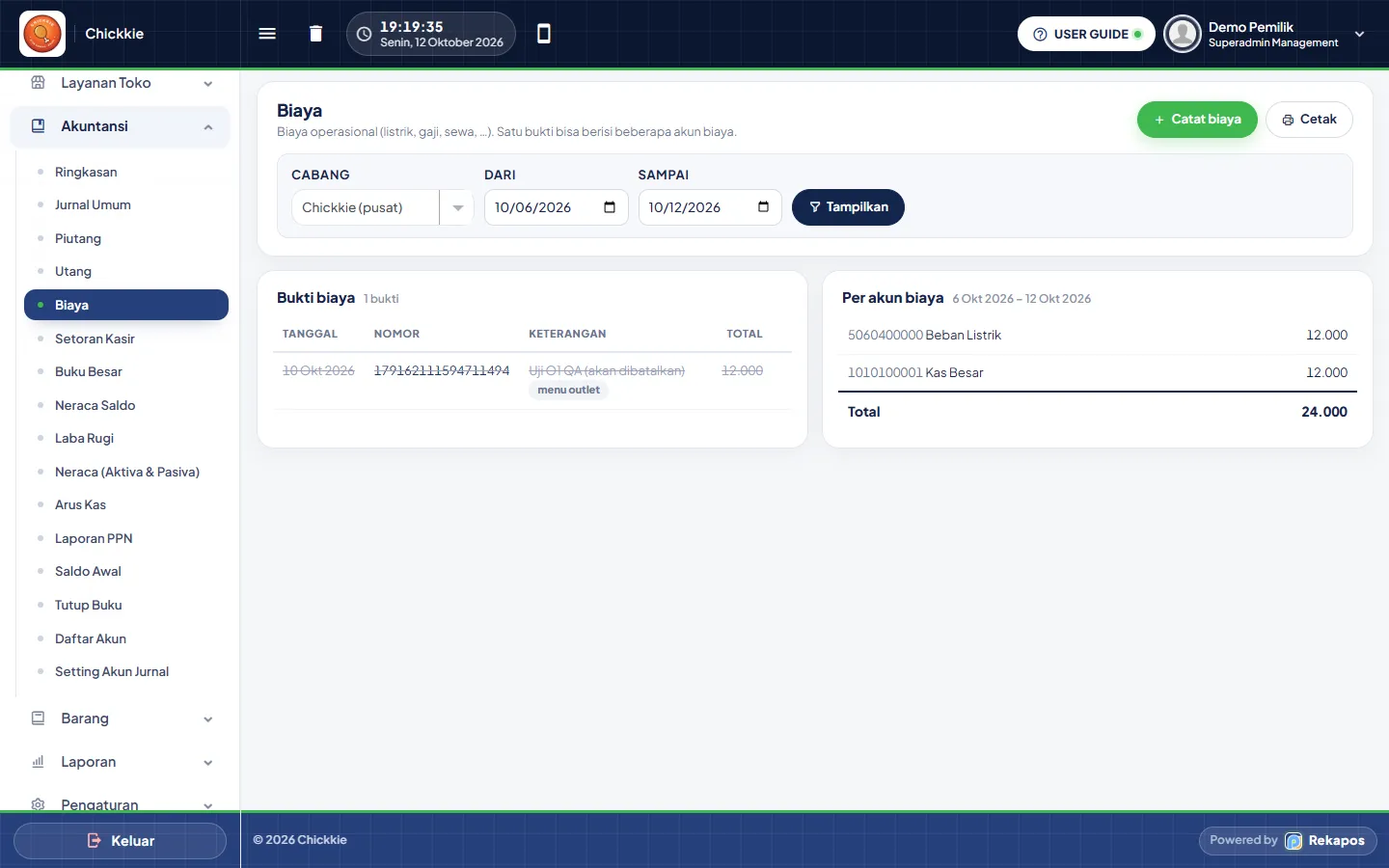Click the menu outlet tag
Image resolution: width=1389 pixels, height=868 pixels.
568,390
